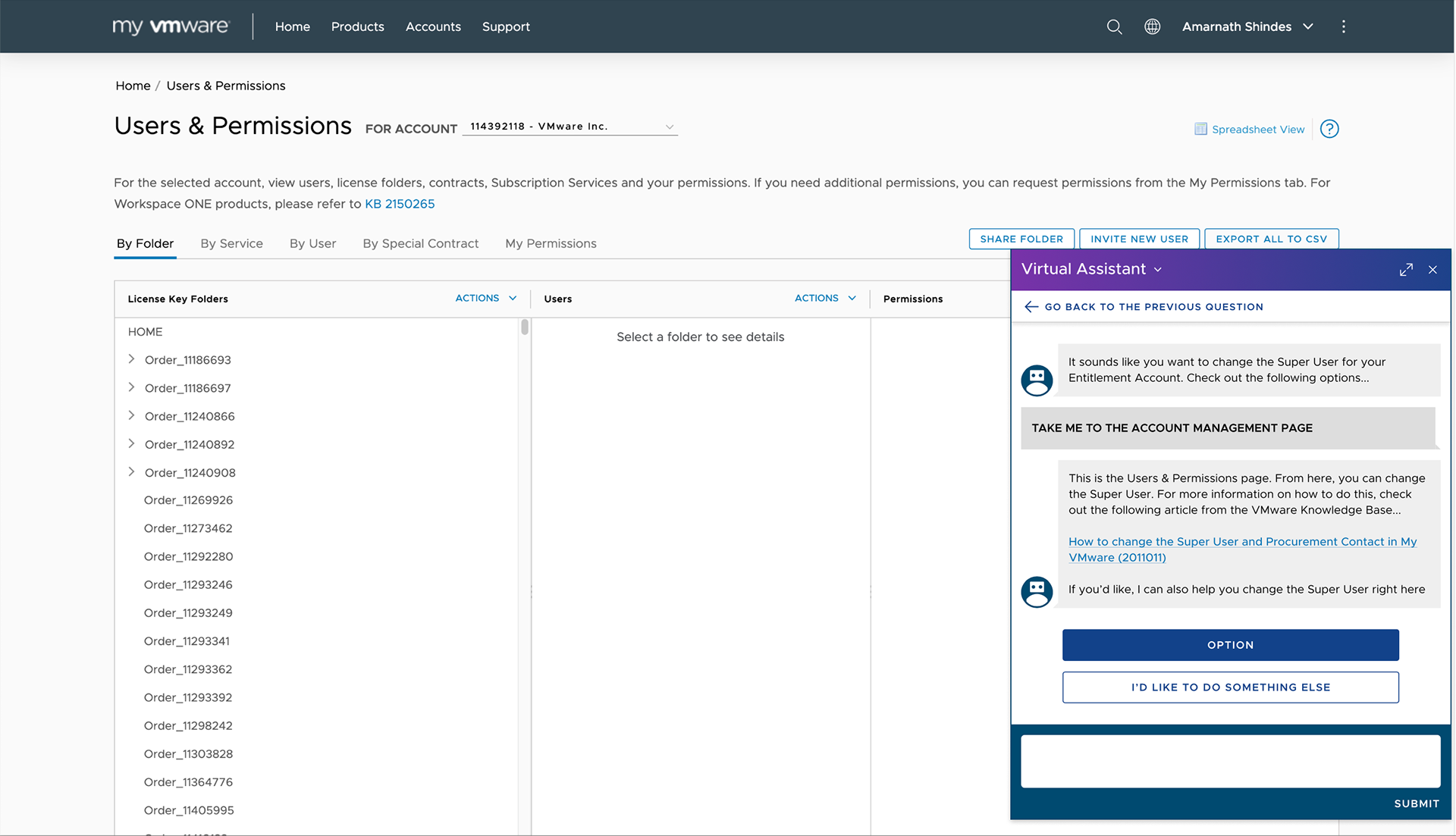Click GO BACK TO THE PREVIOUS QUESTION
1456x836 pixels.
click(1153, 307)
